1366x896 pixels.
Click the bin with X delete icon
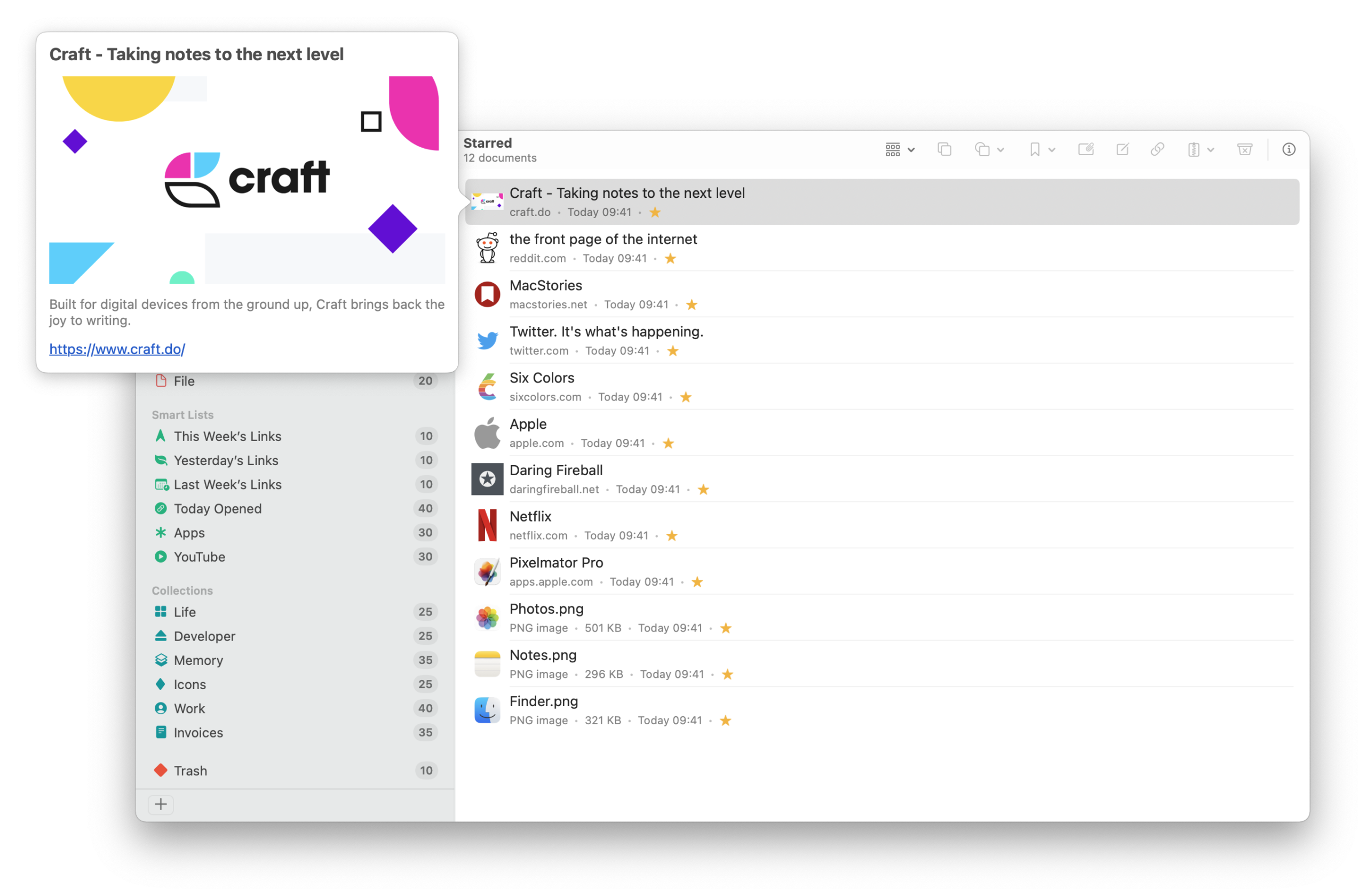1244,150
